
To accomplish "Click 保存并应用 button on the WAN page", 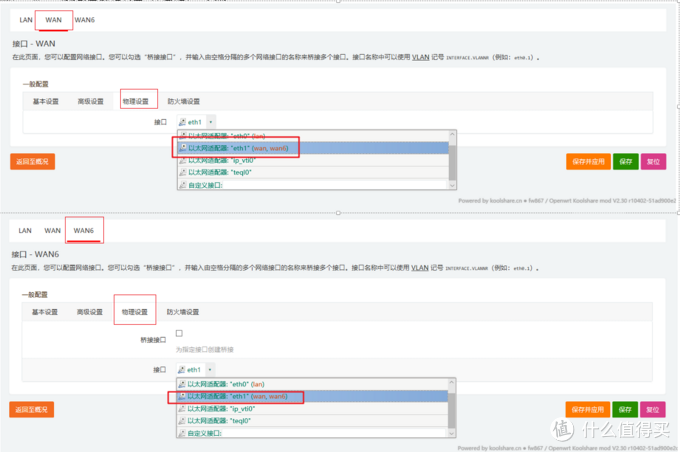I will (588, 161).
